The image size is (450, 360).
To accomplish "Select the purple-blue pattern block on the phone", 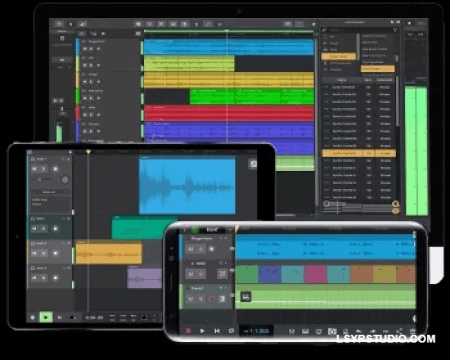I will tap(270, 274).
